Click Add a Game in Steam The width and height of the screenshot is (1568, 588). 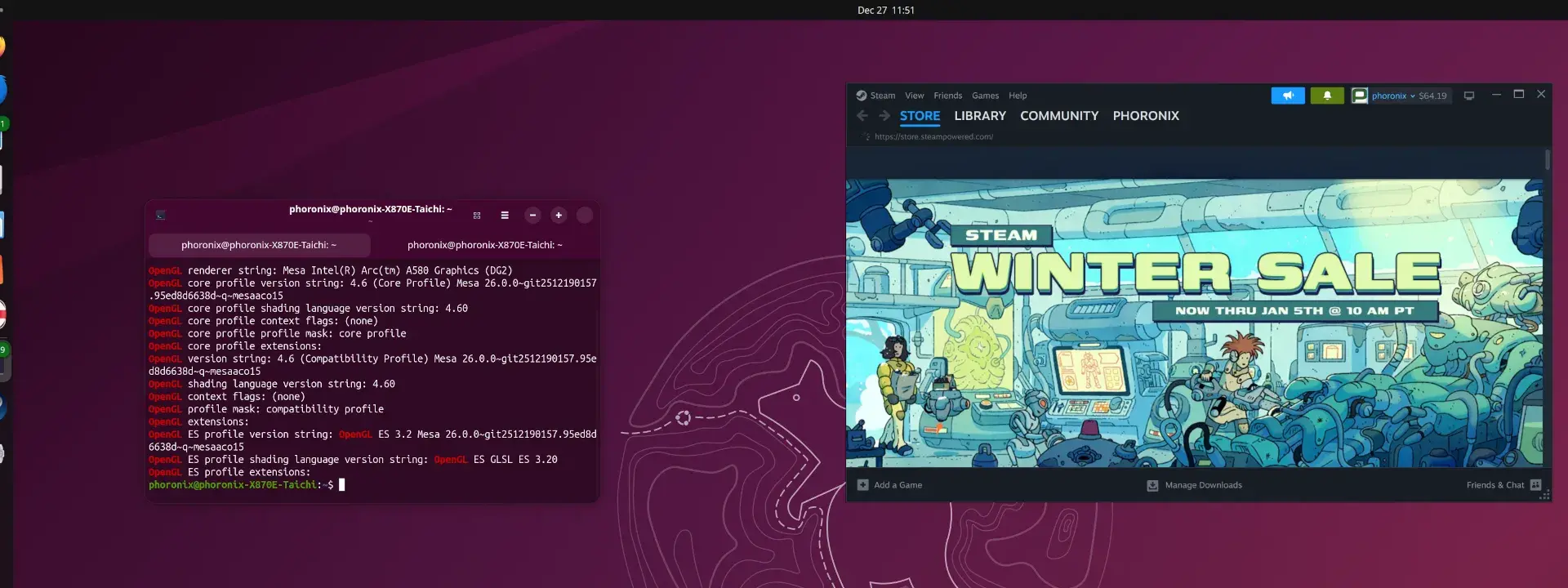(889, 485)
